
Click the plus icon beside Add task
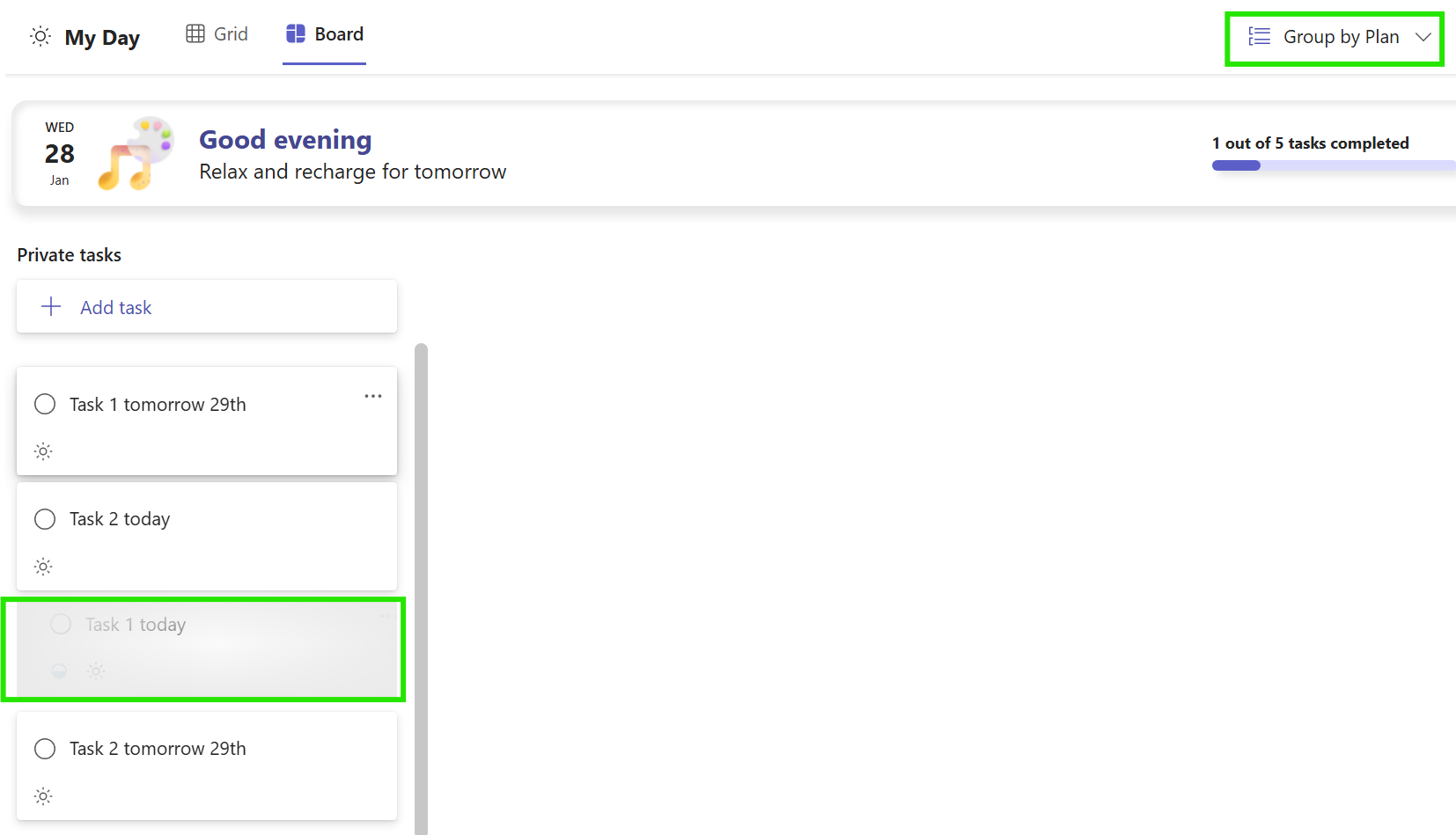[x=51, y=306]
